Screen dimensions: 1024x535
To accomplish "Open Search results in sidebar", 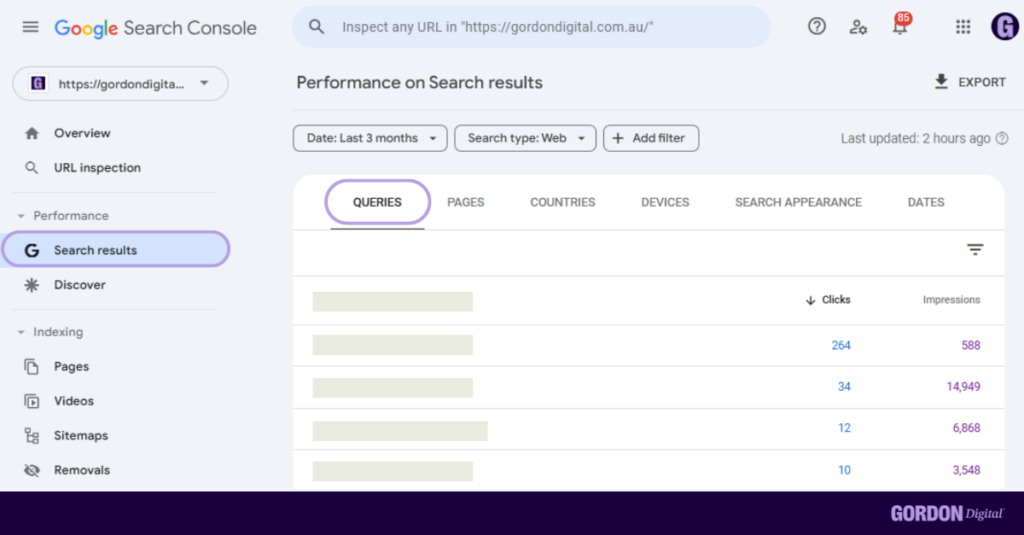I will click(x=116, y=249).
